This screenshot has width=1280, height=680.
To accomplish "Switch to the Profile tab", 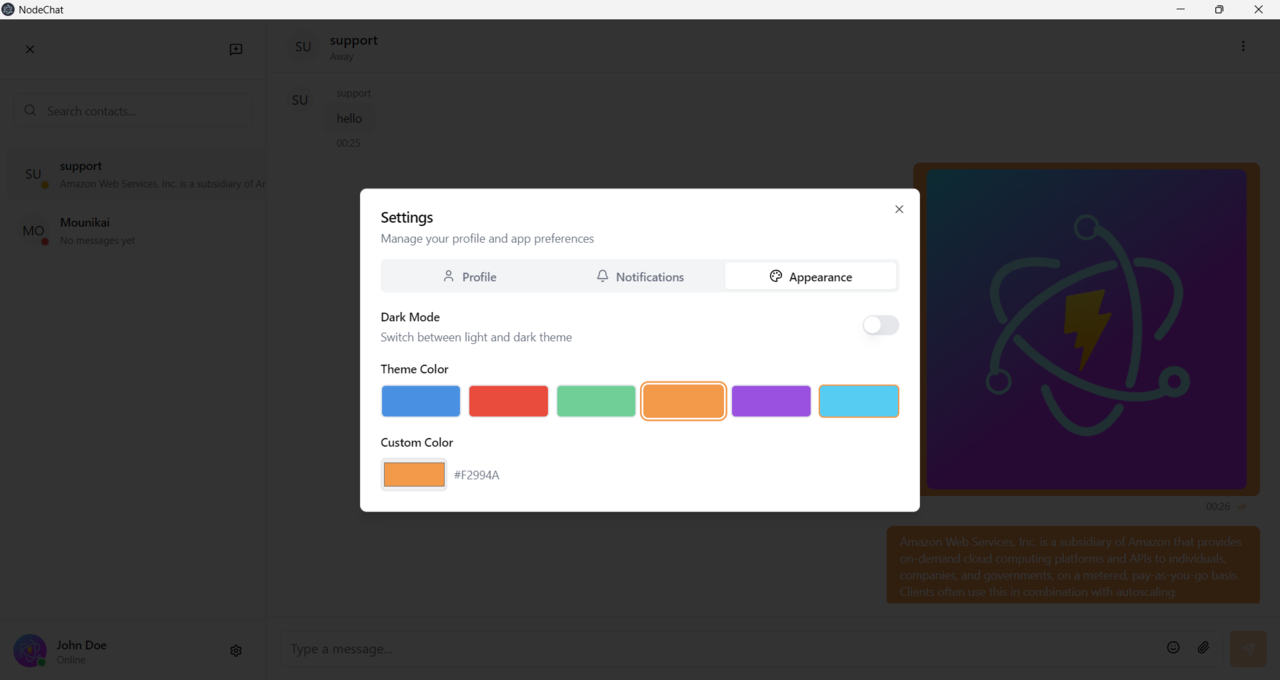I will tap(469, 277).
